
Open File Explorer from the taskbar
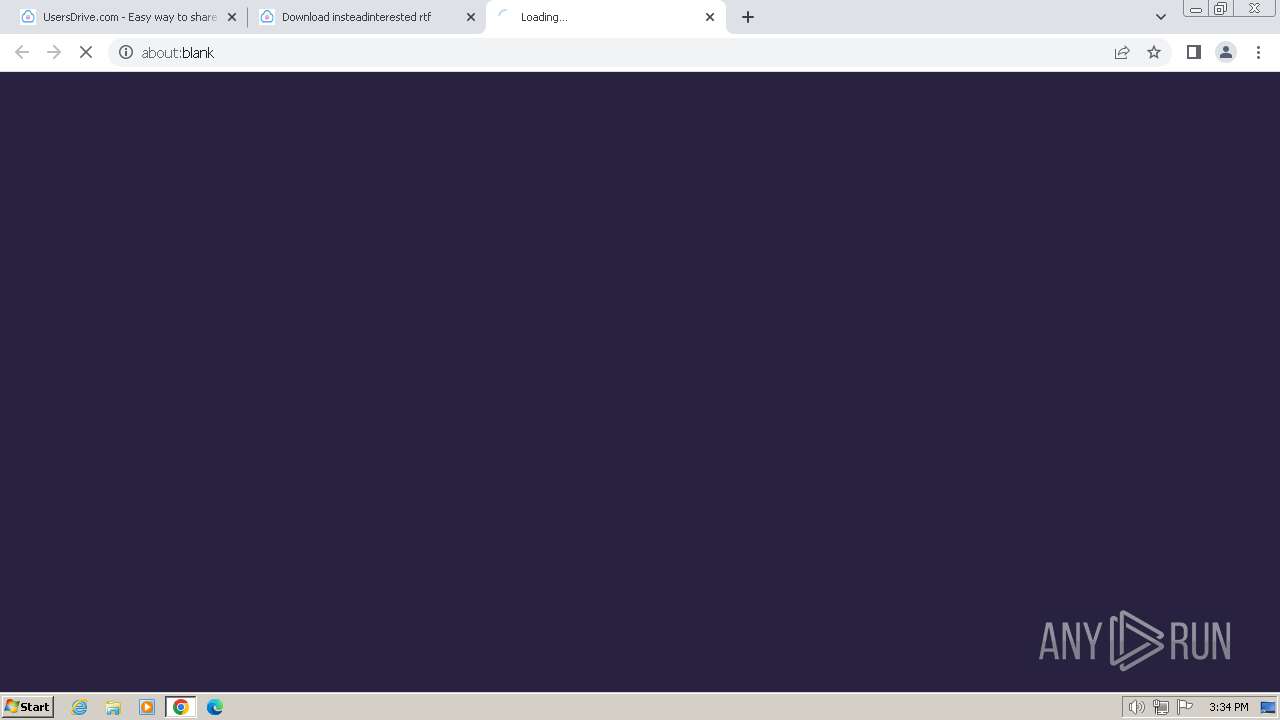(113, 707)
